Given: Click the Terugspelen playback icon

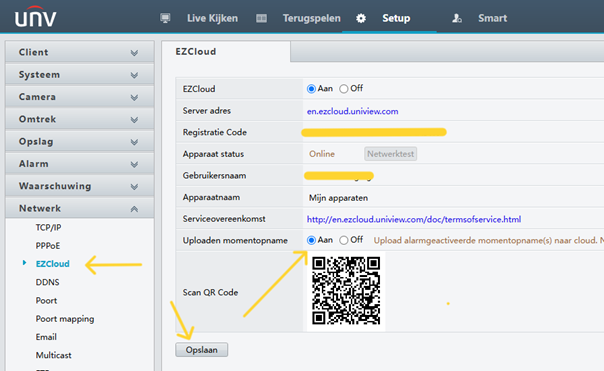Looking at the screenshot, I should pos(262,18).
